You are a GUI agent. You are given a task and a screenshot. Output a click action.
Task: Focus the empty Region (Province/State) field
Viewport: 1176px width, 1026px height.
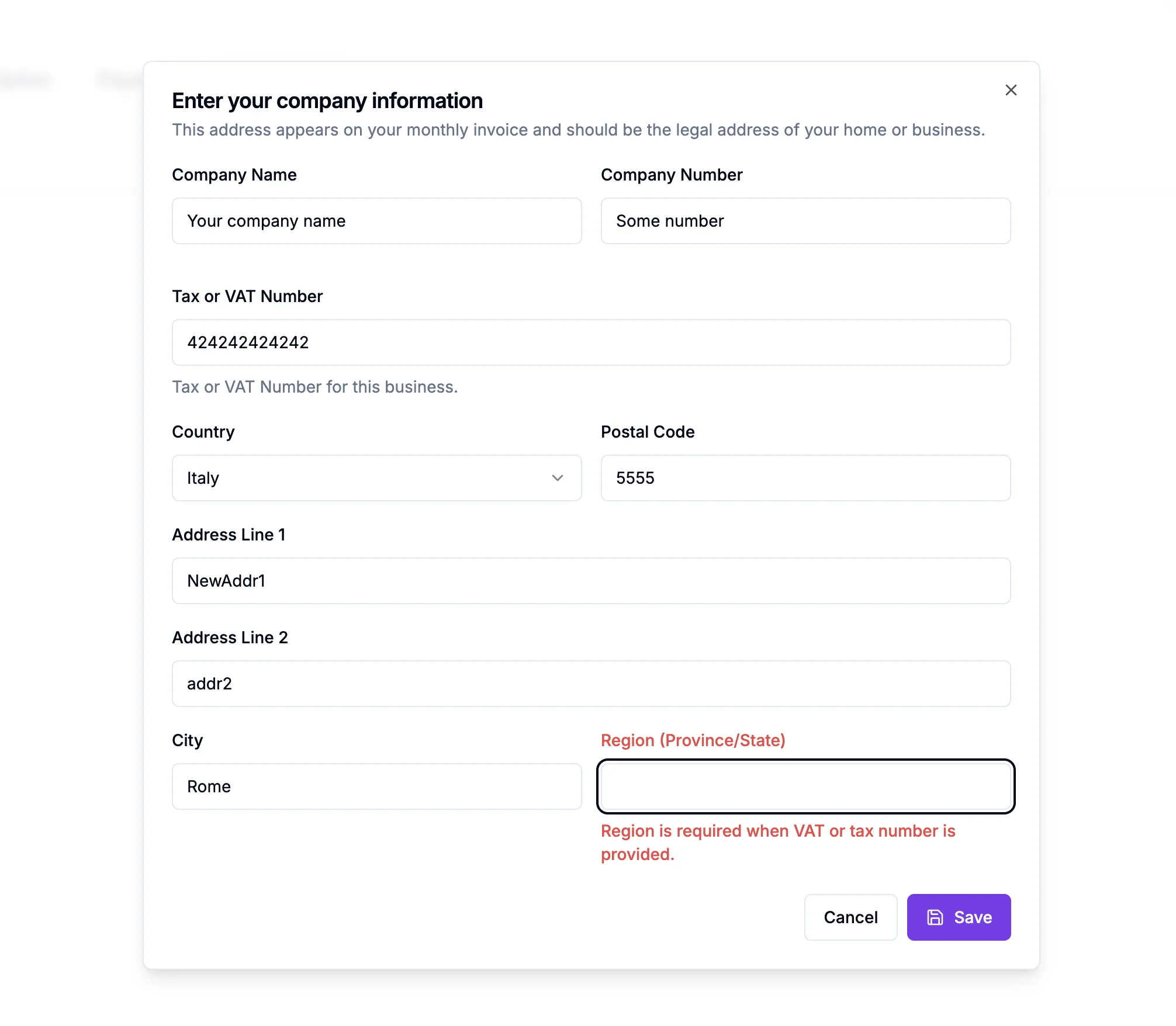805,786
